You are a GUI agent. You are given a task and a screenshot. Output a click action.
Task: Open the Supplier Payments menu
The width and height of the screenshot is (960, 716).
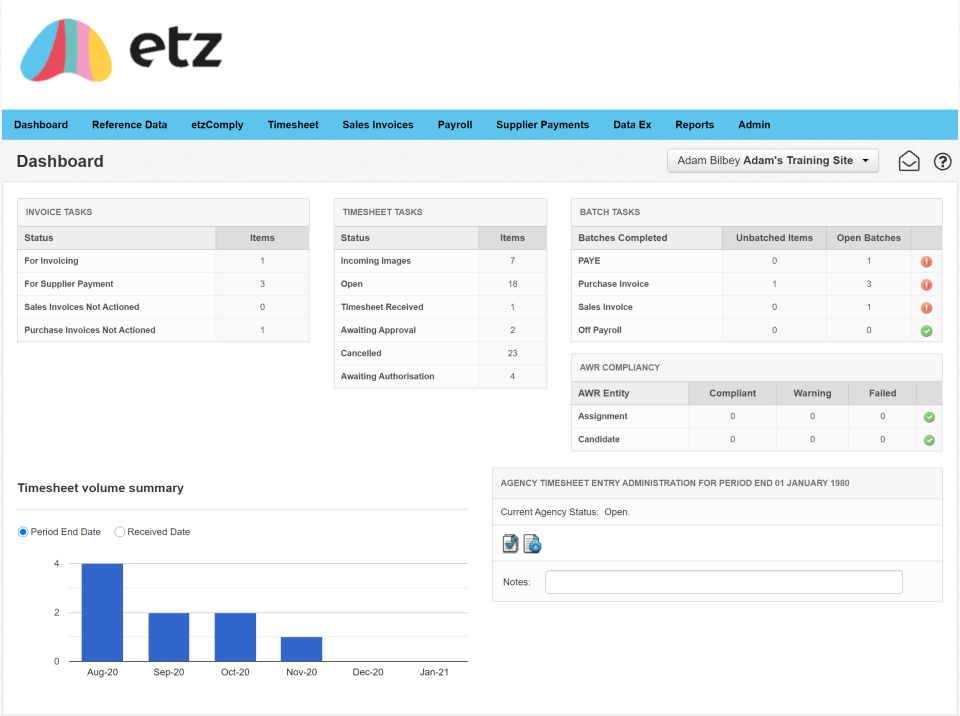(x=542, y=125)
